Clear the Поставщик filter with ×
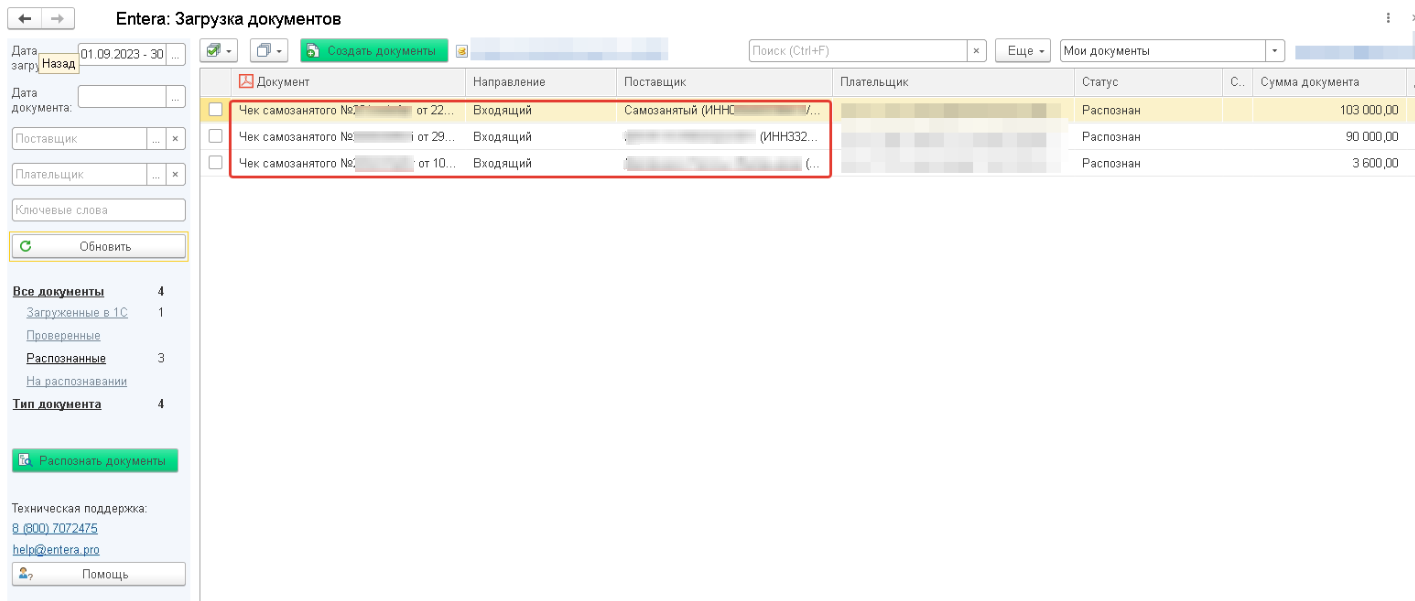1415x601 pixels. pyautogui.click(x=176, y=139)
